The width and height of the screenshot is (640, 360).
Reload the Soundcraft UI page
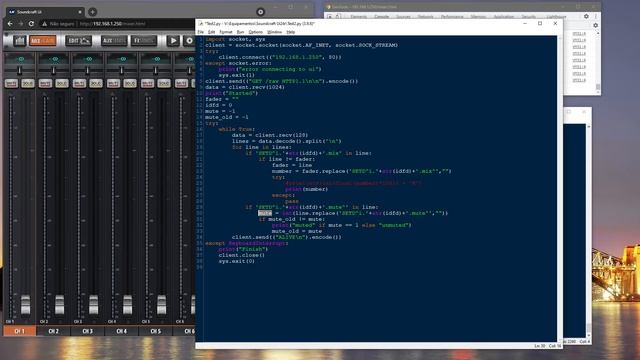click(x=31, y=24)
